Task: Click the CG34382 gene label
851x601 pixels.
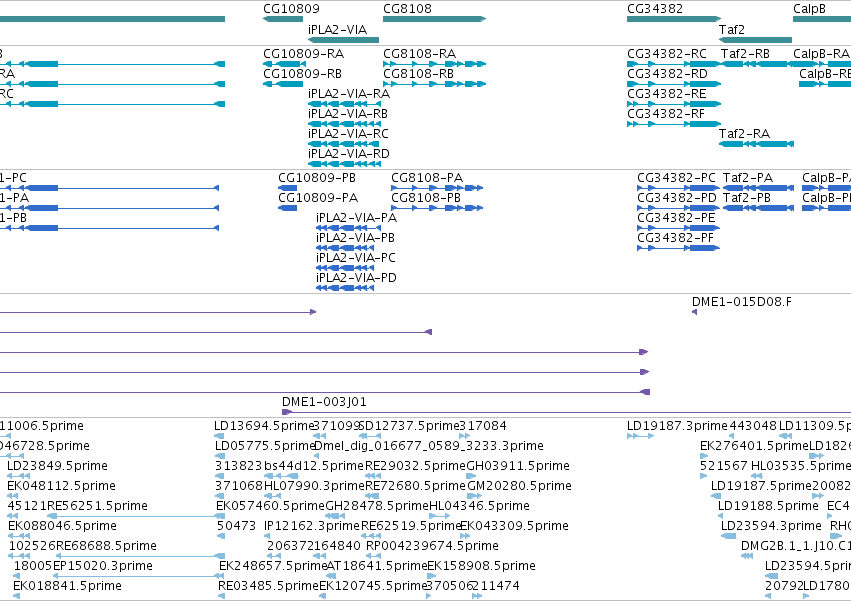Action: [655, 9]
